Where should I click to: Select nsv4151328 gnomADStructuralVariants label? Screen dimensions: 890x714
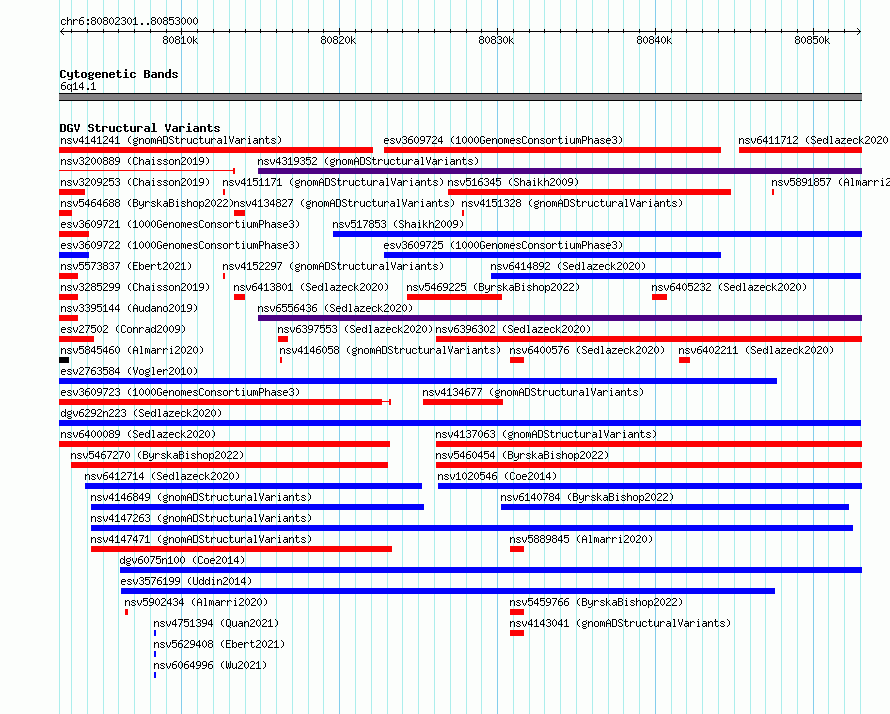[572, 203]
